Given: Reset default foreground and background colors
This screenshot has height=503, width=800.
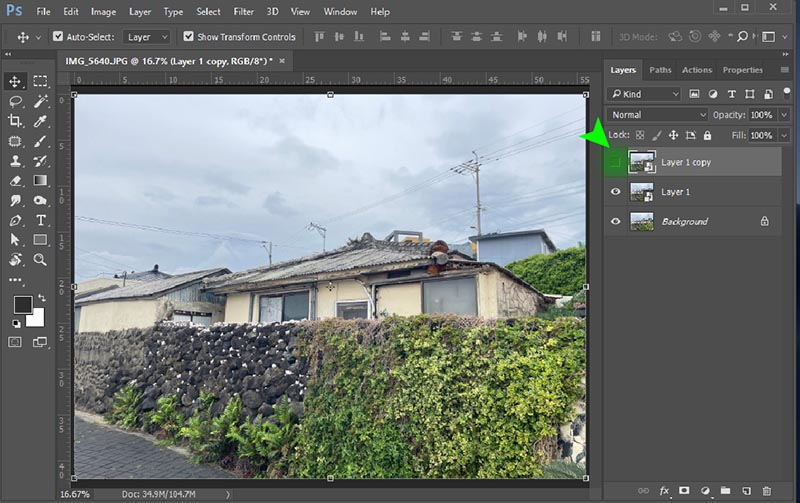Looking at the screenshot, I should 16,323.
